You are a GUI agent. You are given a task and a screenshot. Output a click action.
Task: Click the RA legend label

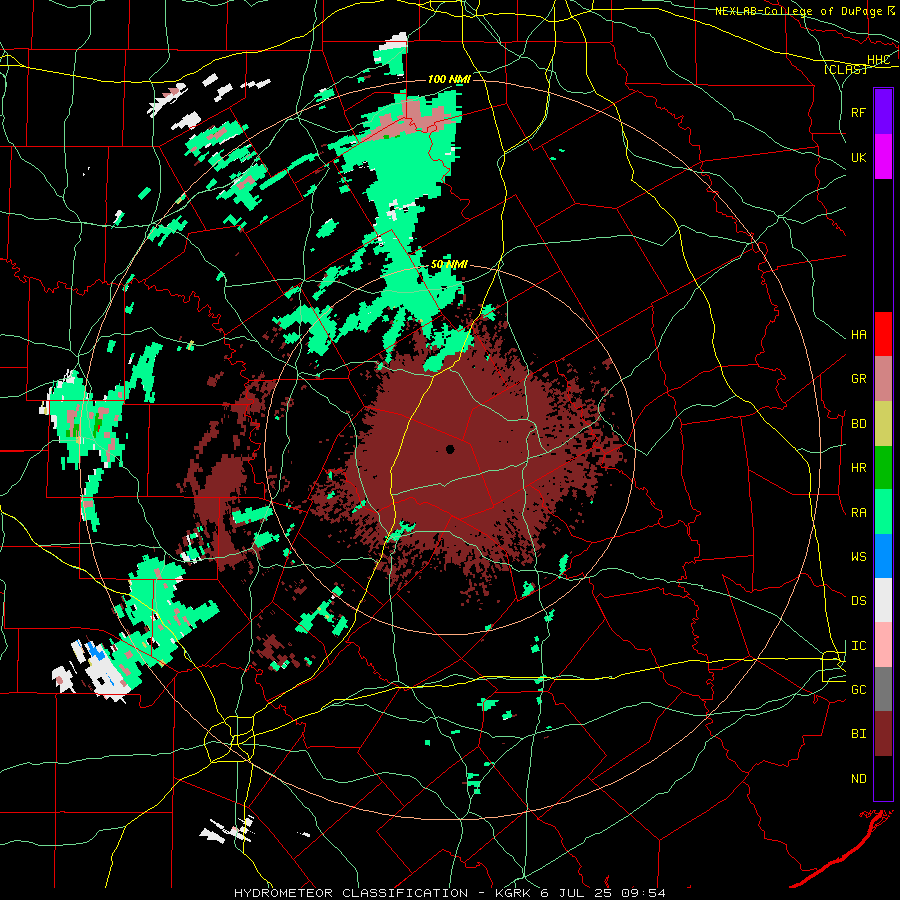pyautogui.click(x=858, y=513)
